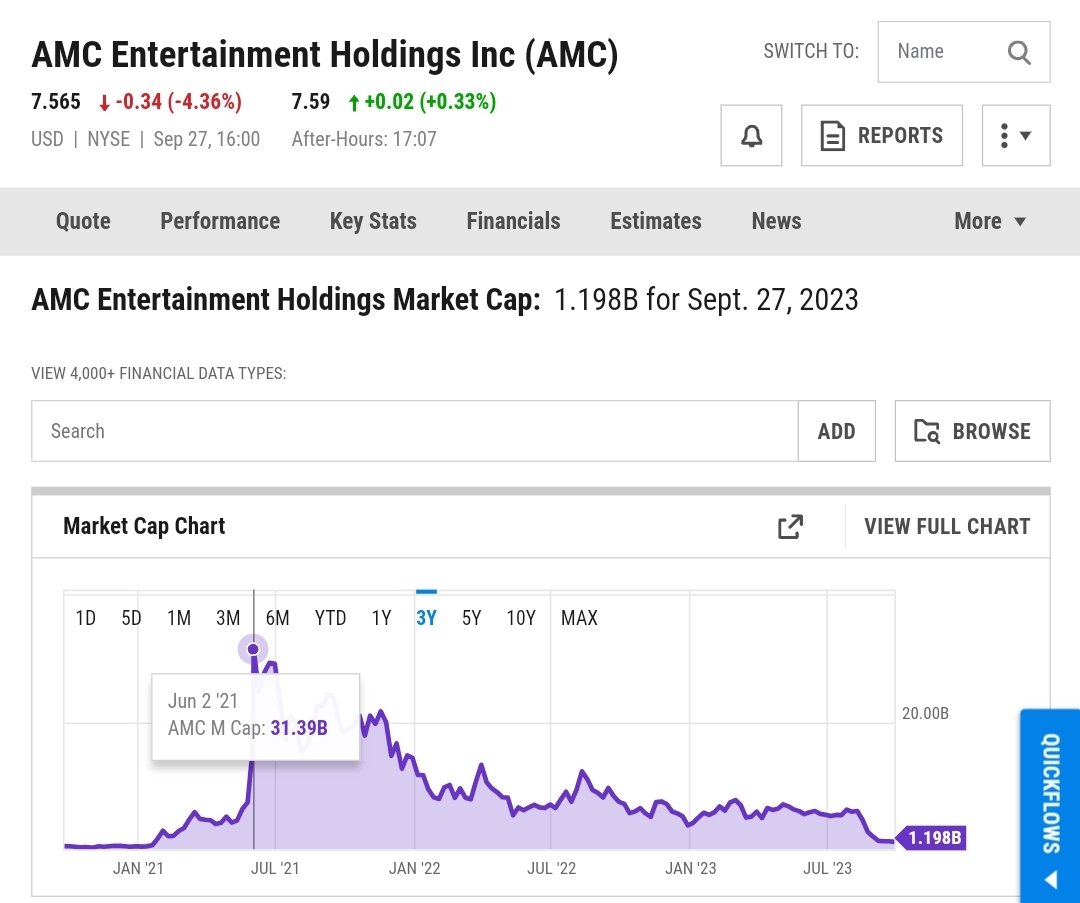Open the QUICKFLOWS side panel
This screenshot has width=1080, height=903.
tap(1050, 806)
